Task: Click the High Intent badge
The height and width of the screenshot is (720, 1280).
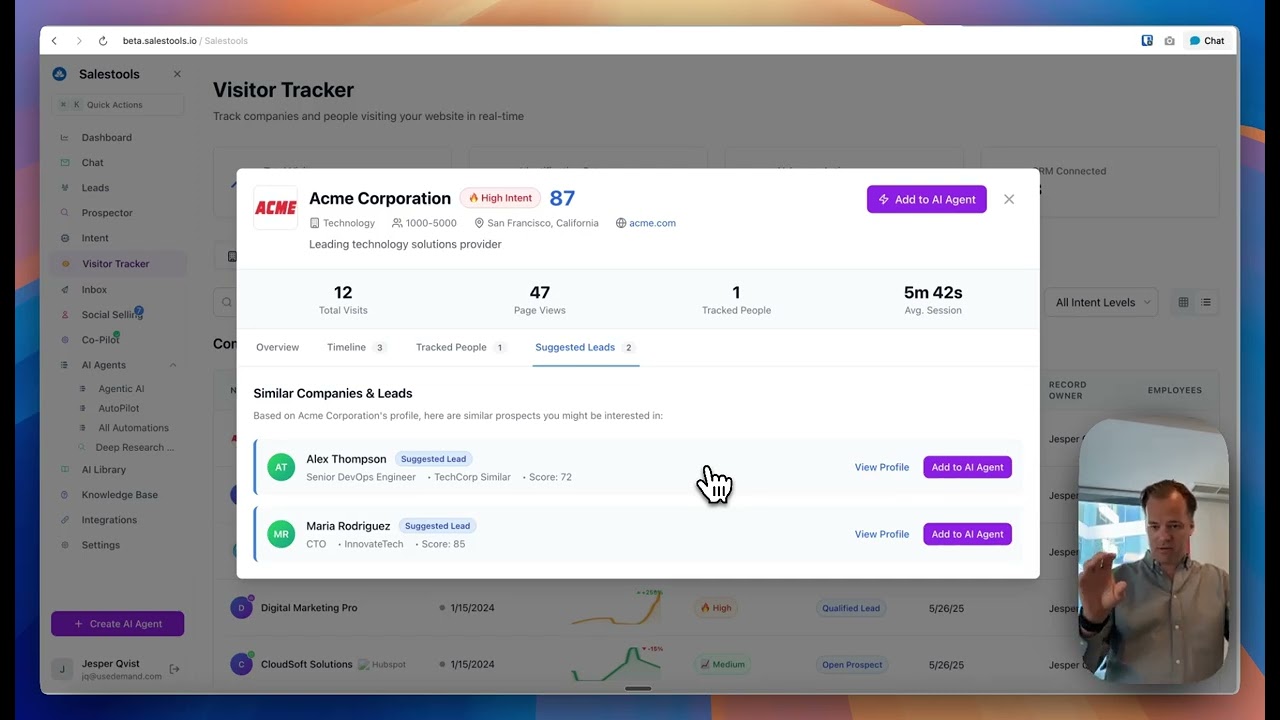Action: 500,198
